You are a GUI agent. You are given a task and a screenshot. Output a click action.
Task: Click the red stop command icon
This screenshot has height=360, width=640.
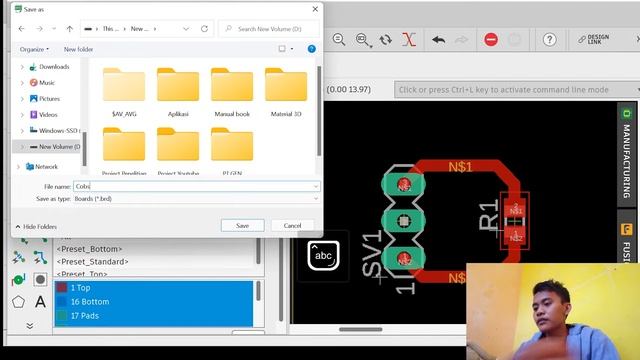(x=491, y=40)
